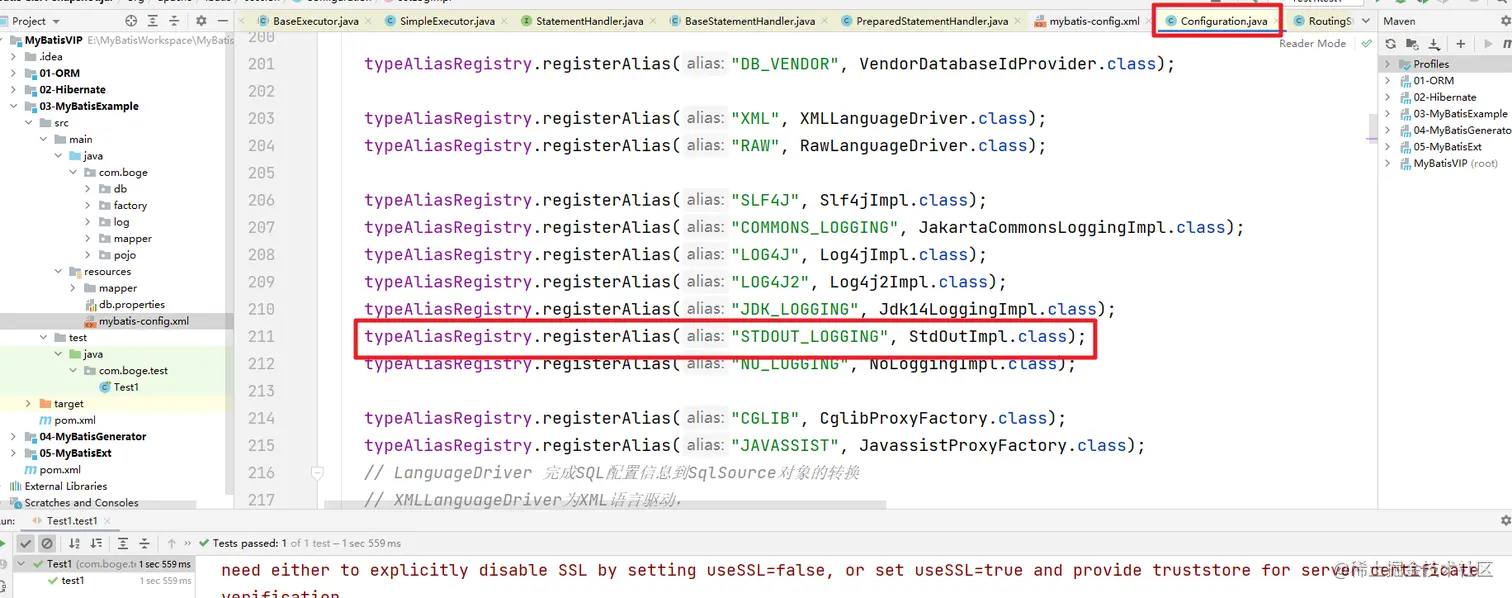1512x598 pixels.
Task: Expand 03-MyBatisExample in Maven panel
Action: click(1388, 114)
